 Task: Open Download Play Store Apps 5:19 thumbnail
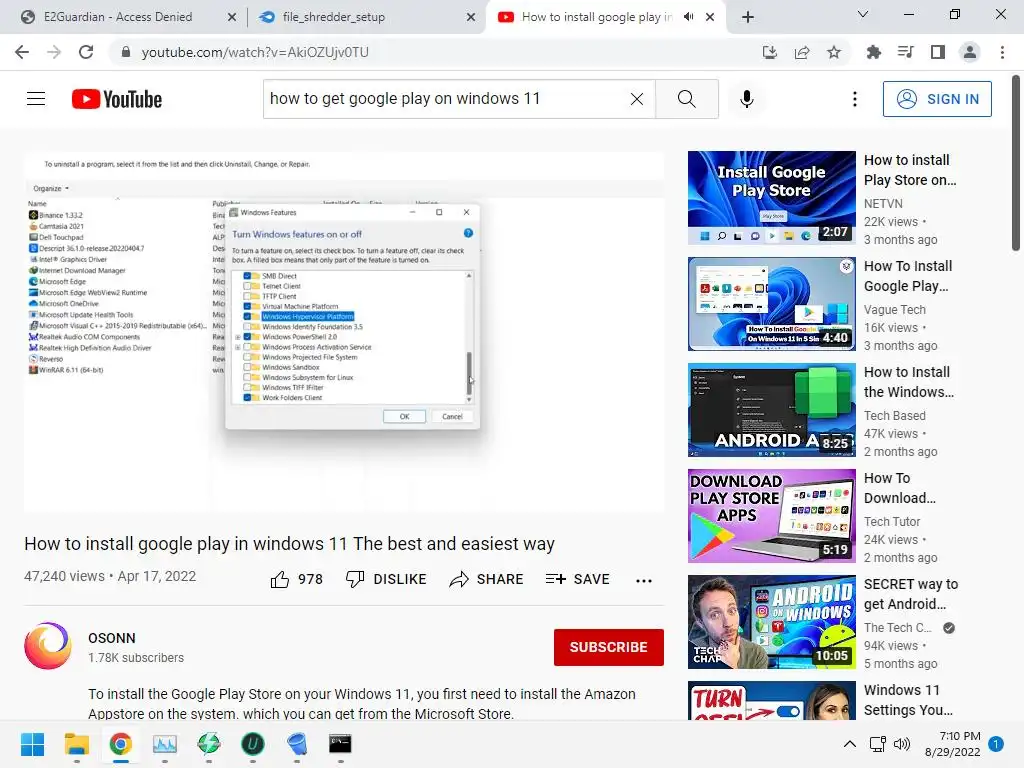coord(771,515)
